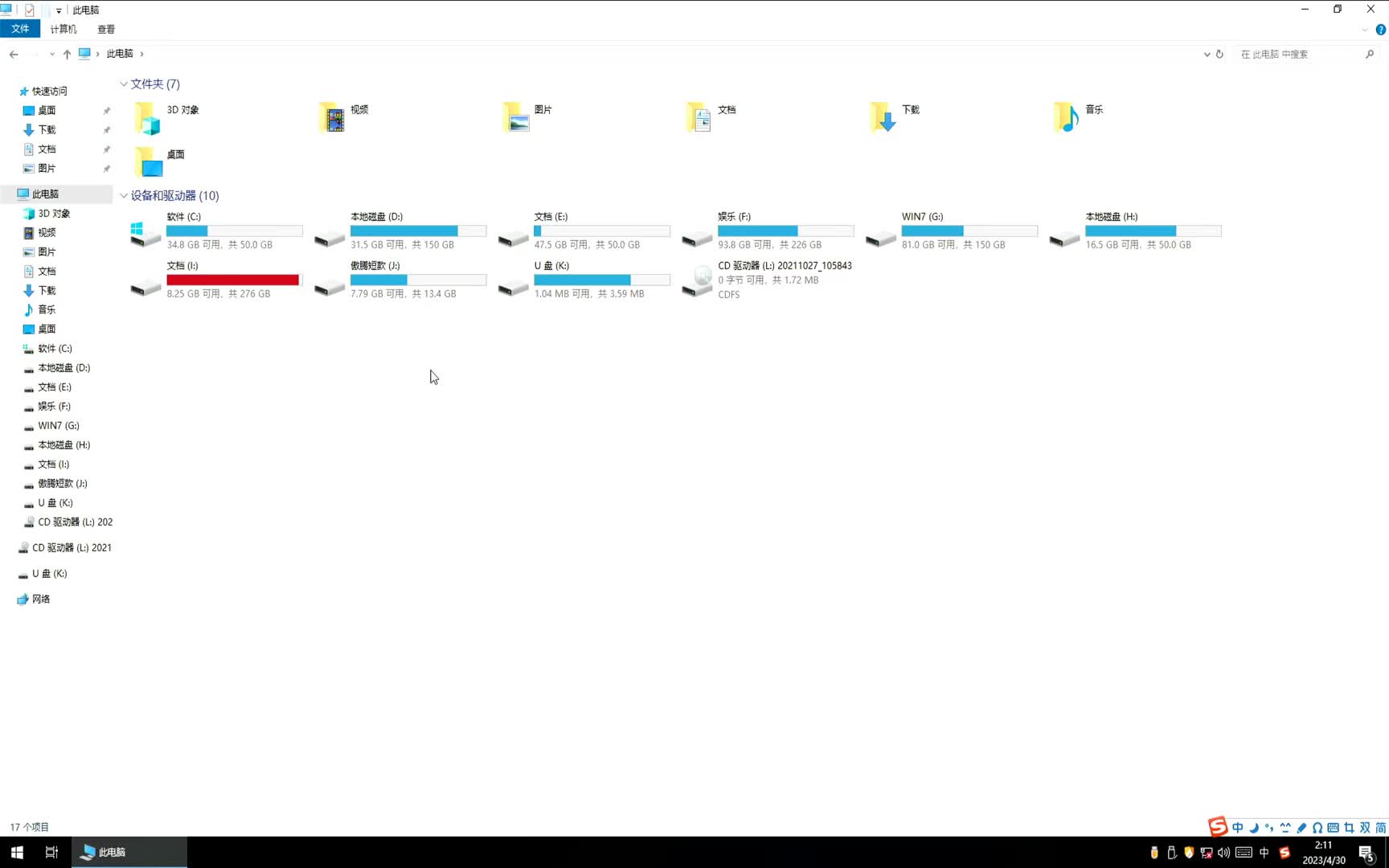Open the 软件 (C:) drive icon
Screen dimensions: 1389x868
pos(145,233)
